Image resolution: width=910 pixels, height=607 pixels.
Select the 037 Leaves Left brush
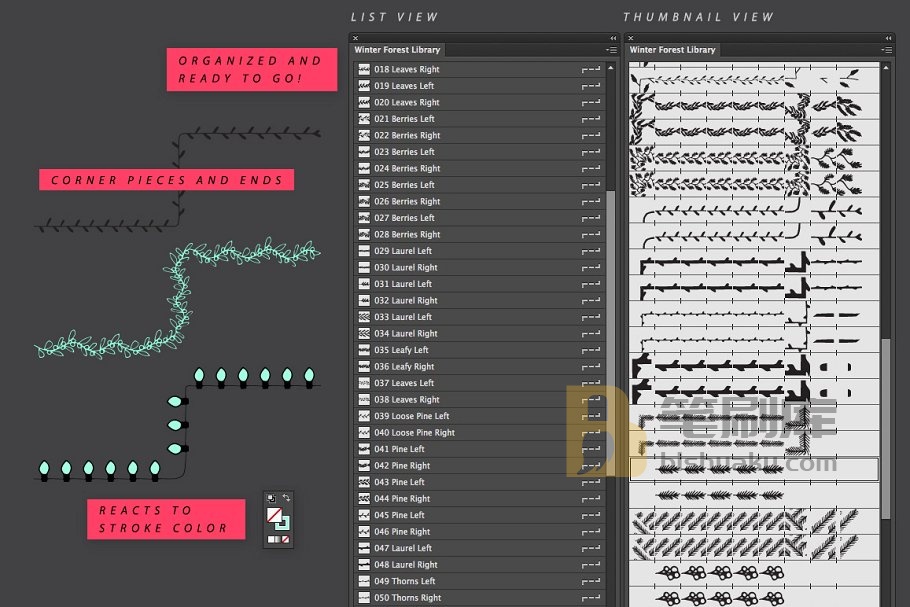pyautogui.click(x=479, y=384)
